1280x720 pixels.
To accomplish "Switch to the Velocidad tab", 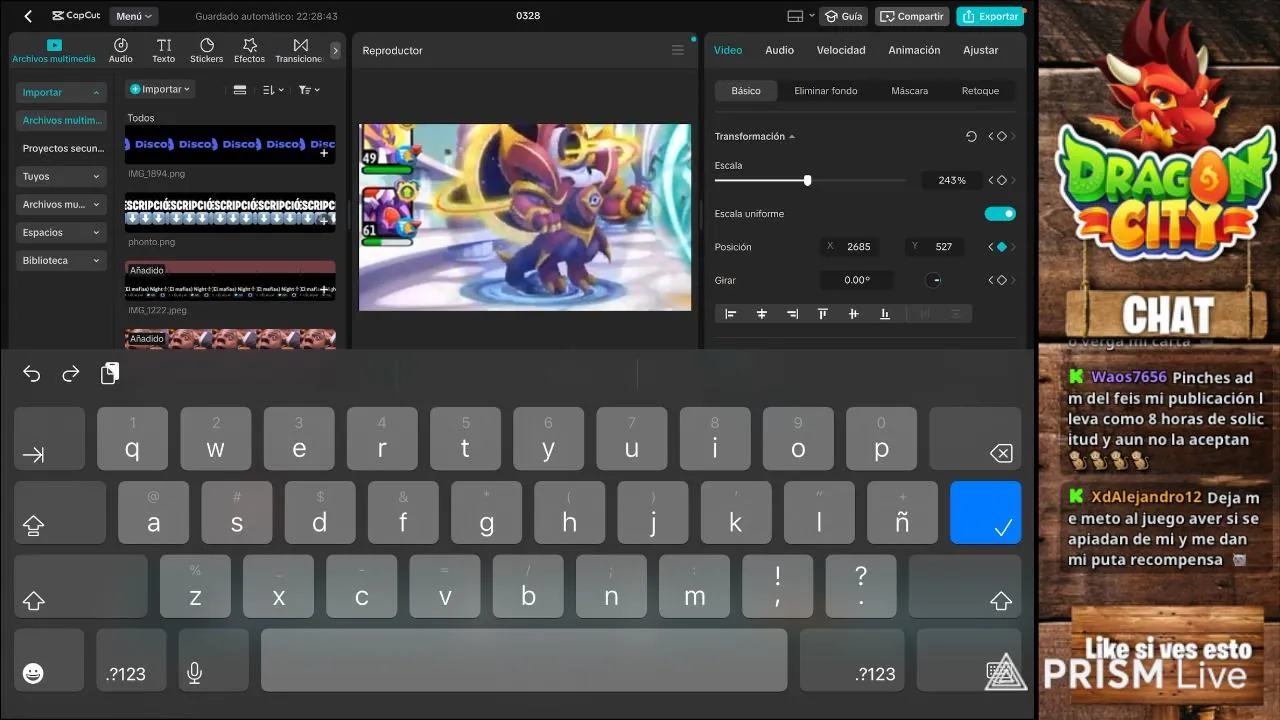I will [841, 50].
